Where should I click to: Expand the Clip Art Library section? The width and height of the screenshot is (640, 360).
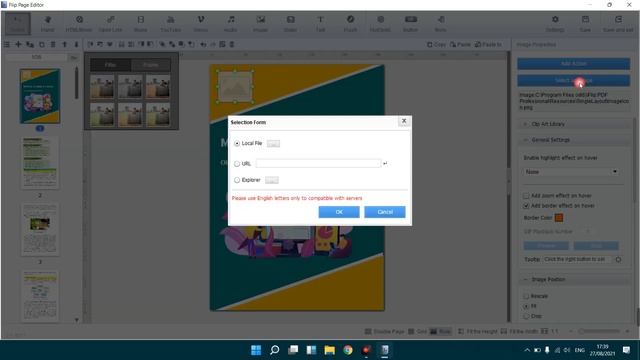pos(573,124)
